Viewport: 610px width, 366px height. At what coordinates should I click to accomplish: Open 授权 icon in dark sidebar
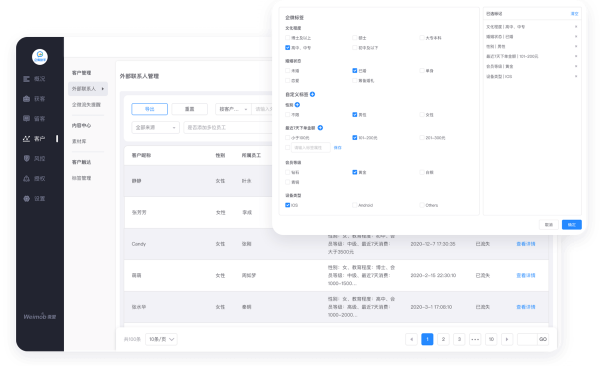point(26,179)
